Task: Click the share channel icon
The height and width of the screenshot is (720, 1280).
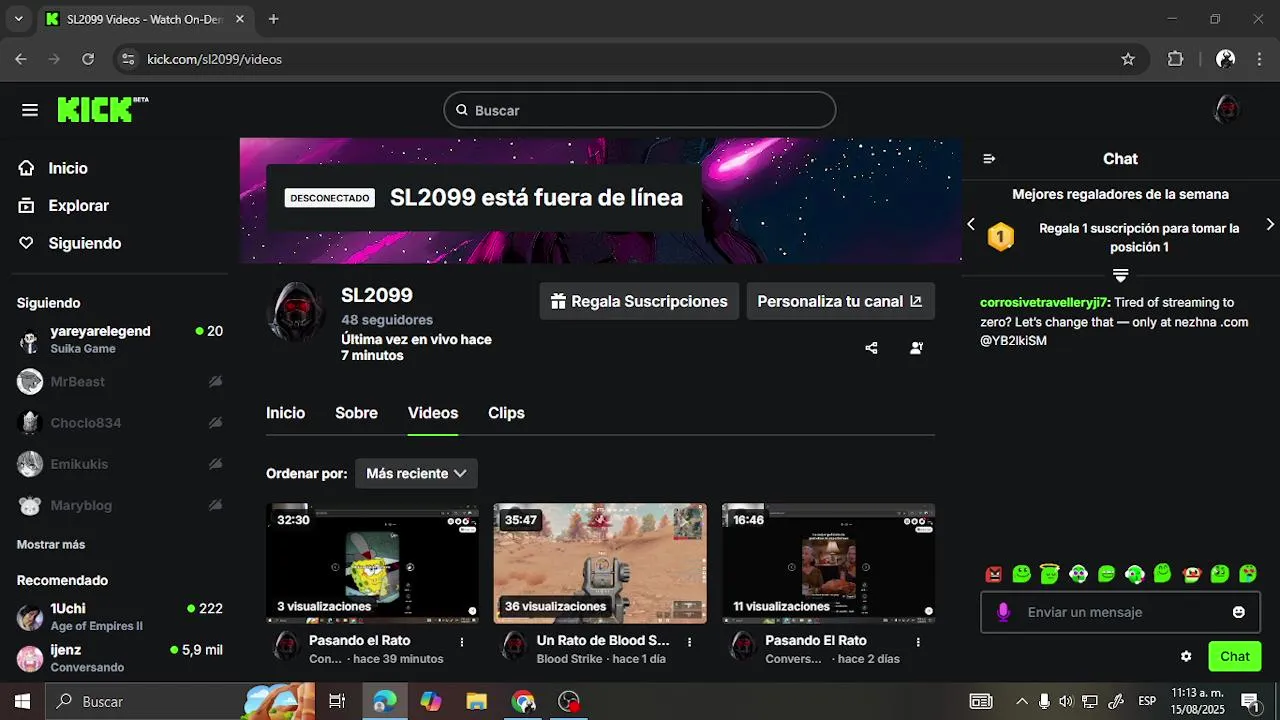Action: click(x=871, y=348)
